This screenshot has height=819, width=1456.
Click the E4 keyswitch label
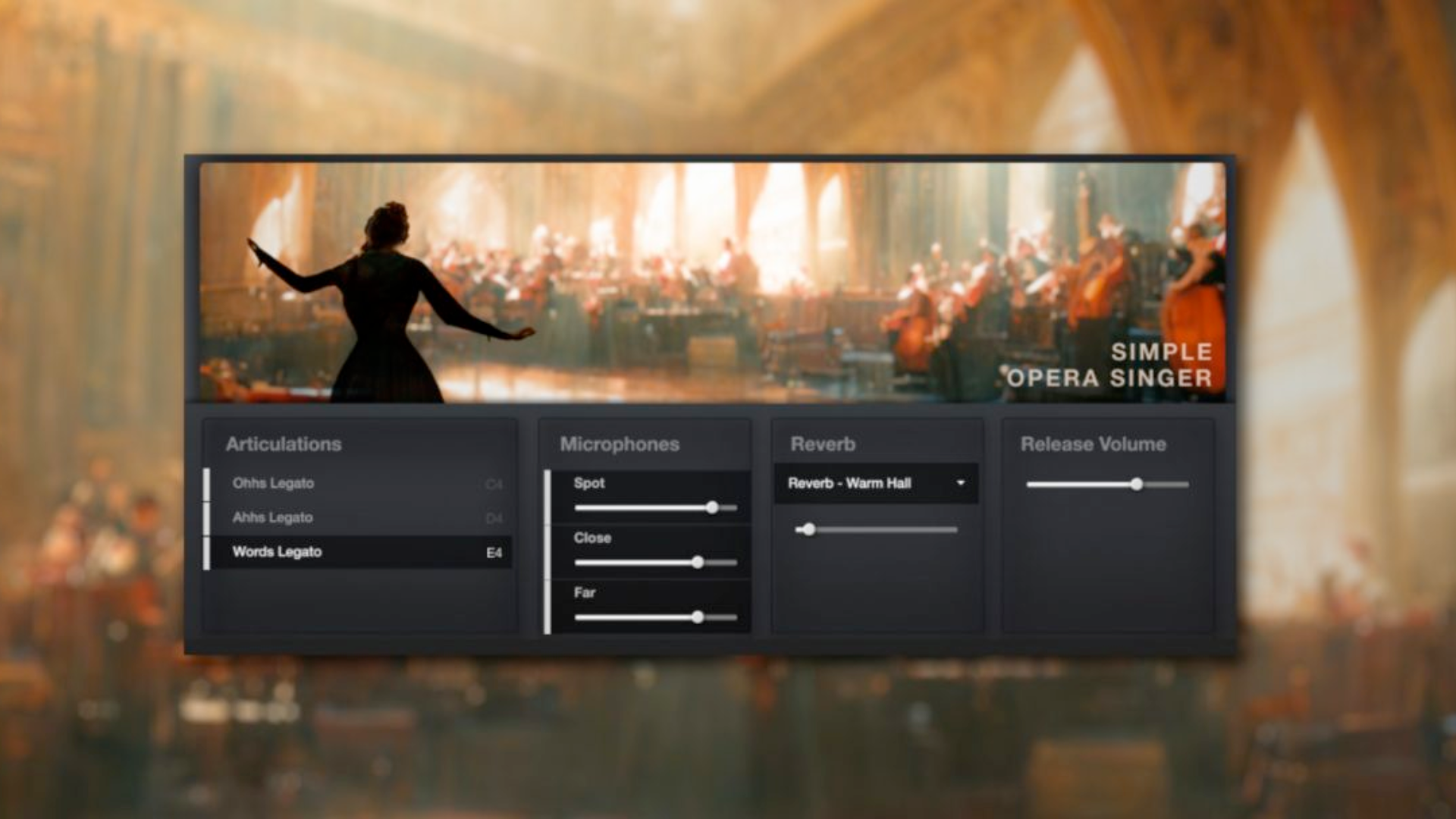coord(494,553)
